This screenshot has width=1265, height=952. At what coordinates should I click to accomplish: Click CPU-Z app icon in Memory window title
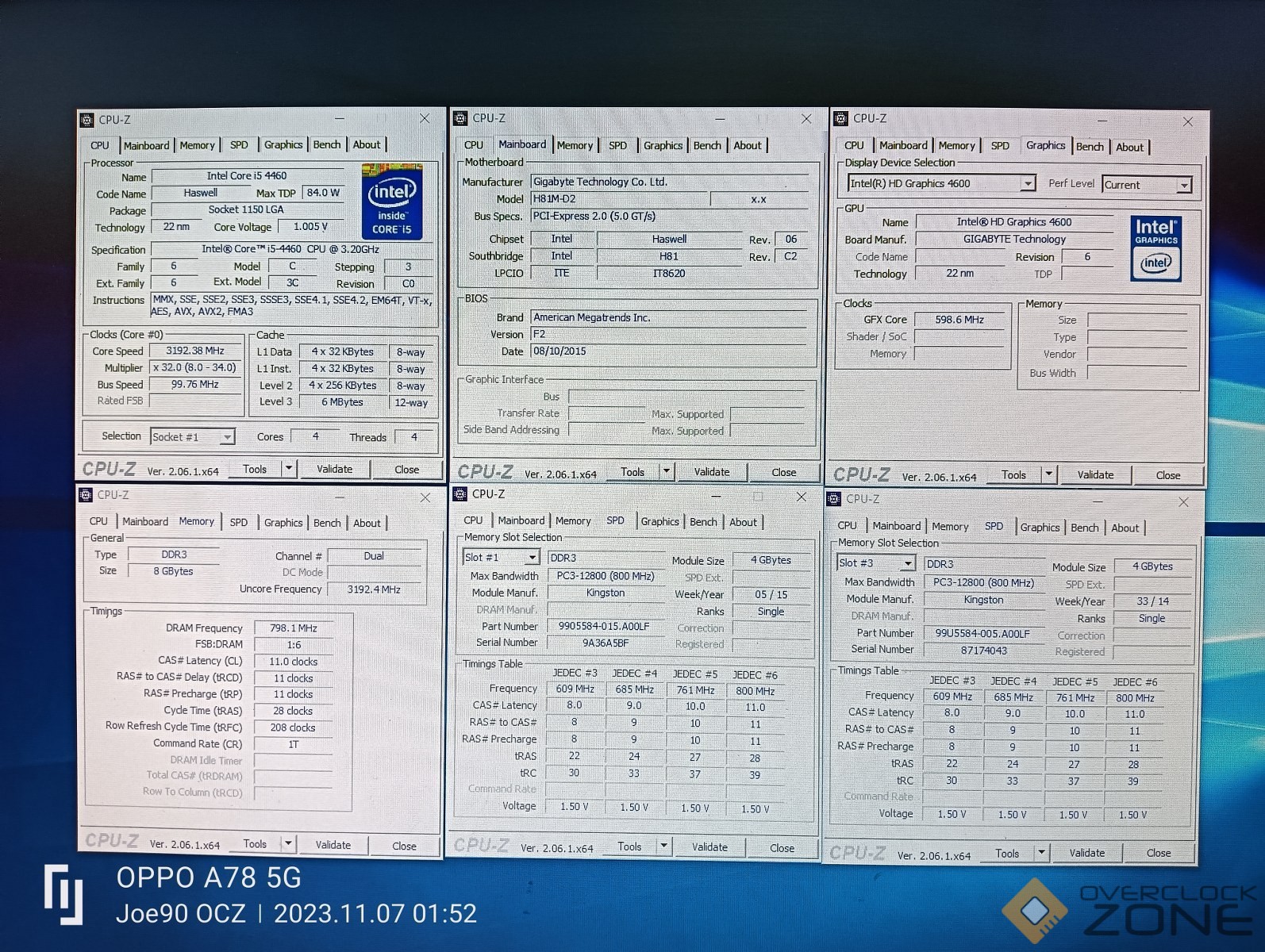tap(86, 495)
